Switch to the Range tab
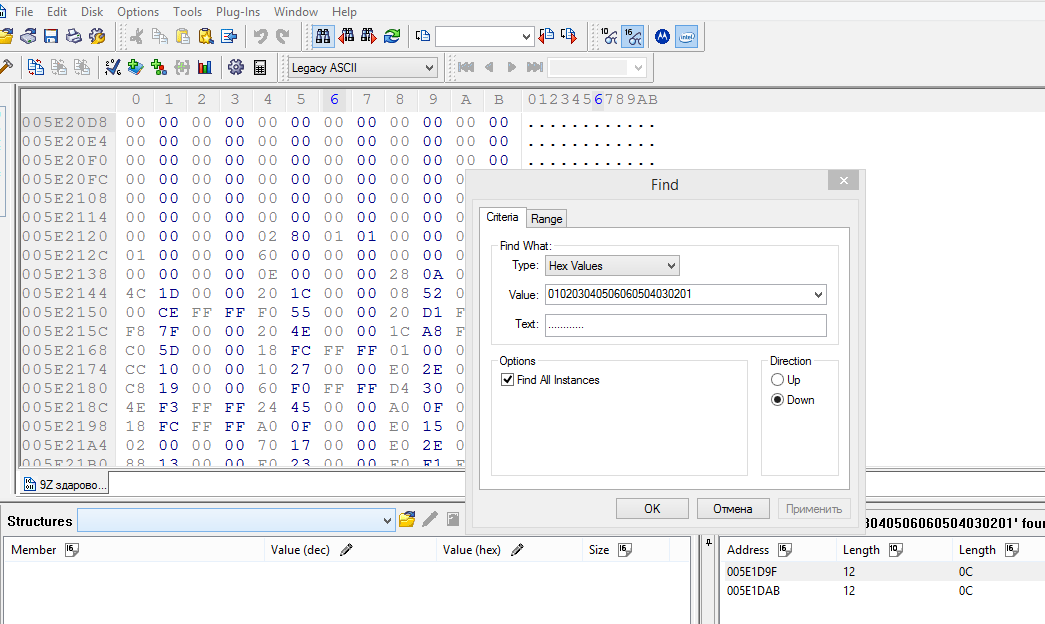Viewport: 1045px width, 624px height. coord(546,219)
